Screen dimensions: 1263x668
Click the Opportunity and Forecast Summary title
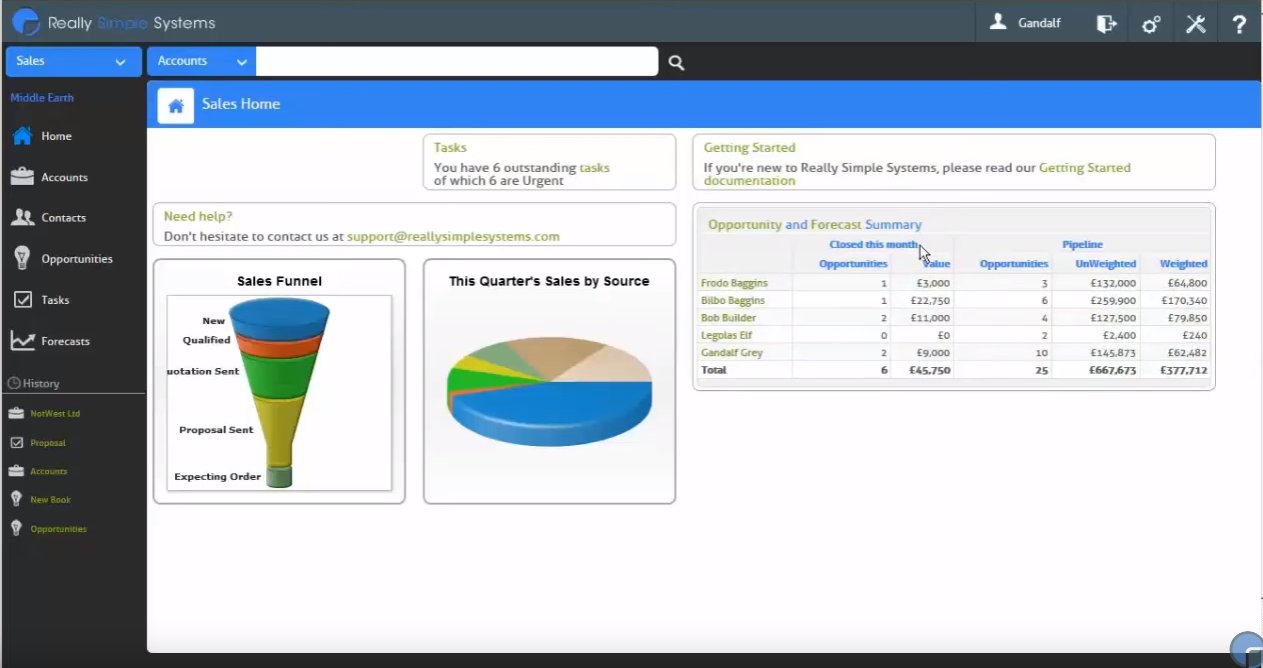[815, 225]
